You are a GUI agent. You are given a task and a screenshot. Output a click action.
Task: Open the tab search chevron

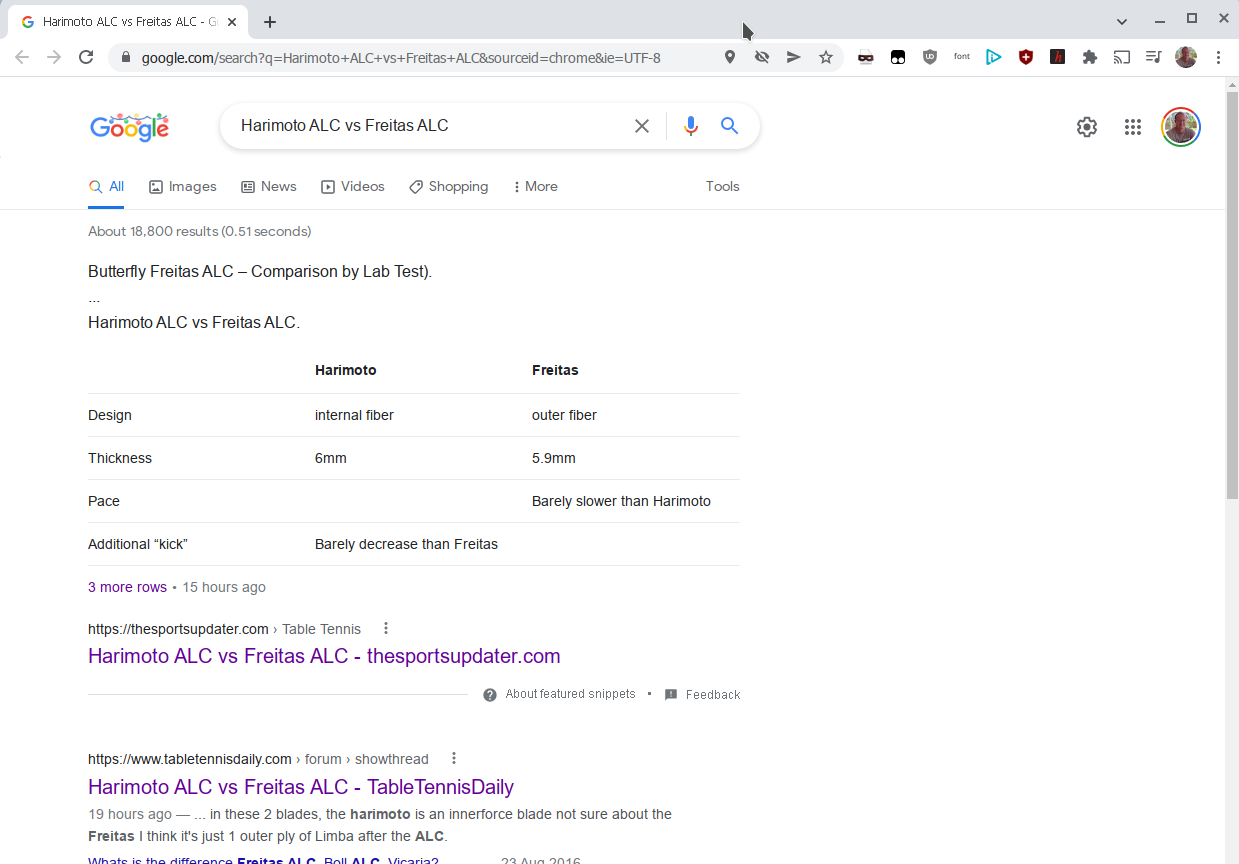click(1122, 21)
